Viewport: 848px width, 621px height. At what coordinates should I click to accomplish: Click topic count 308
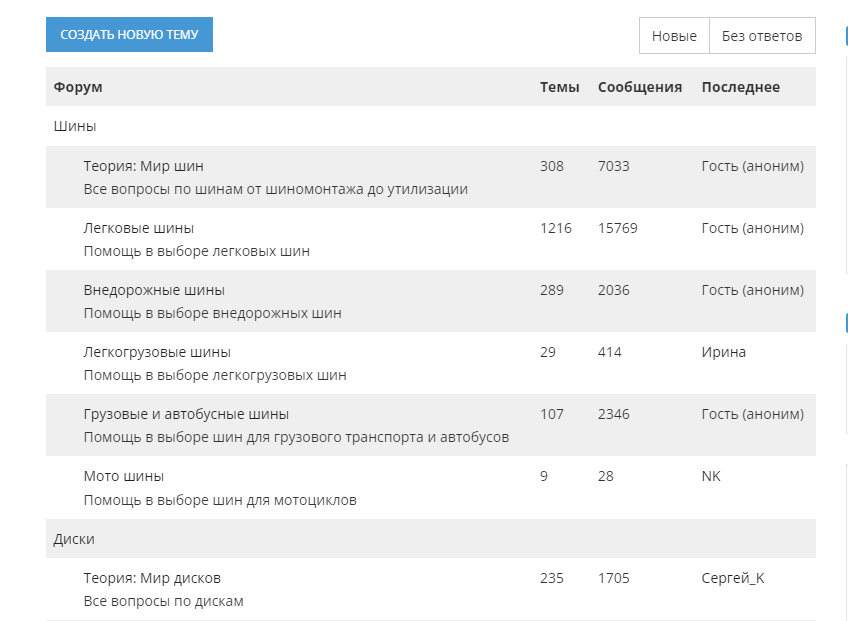552,166
